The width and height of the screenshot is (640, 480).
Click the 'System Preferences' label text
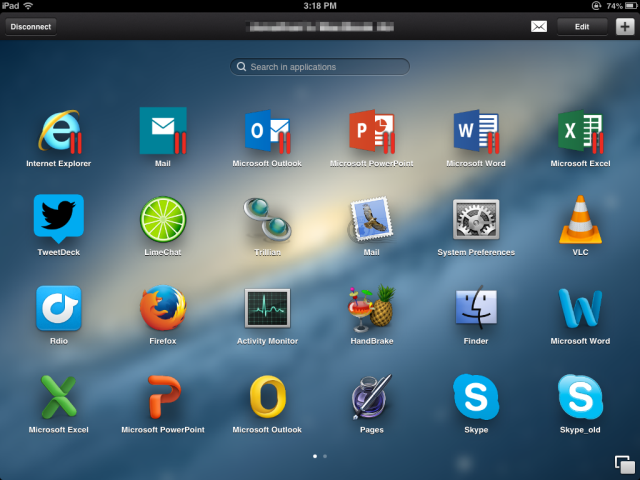[476, 253]
